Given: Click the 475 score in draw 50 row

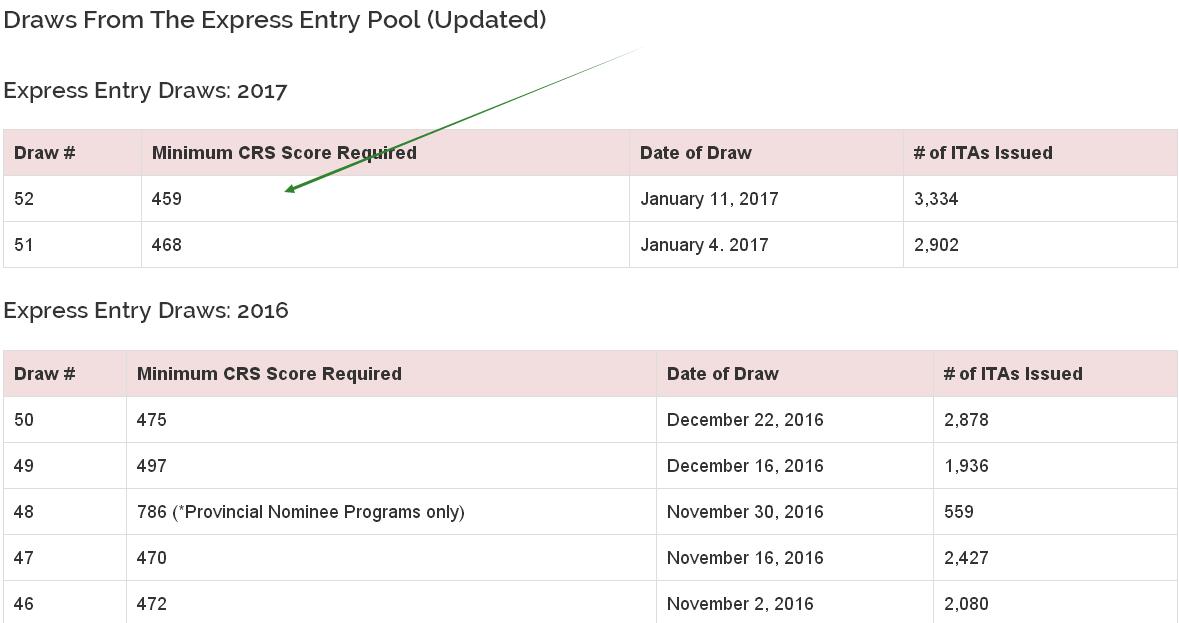Looking at the screenshot, I should click(151, 419).
